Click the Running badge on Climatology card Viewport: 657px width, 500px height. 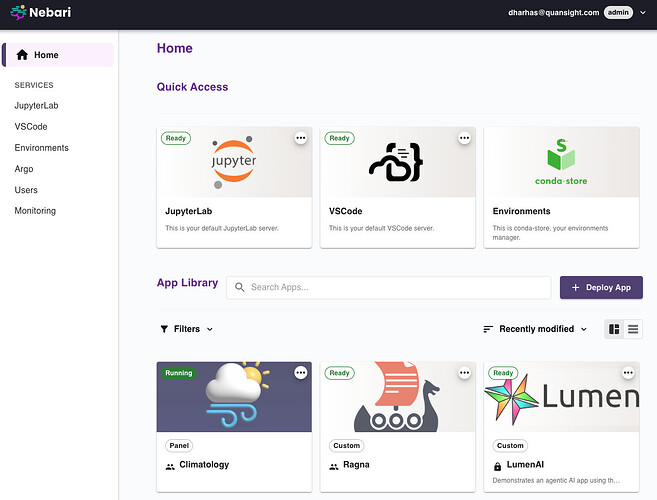pyautogui.click(x=178, y=373)
